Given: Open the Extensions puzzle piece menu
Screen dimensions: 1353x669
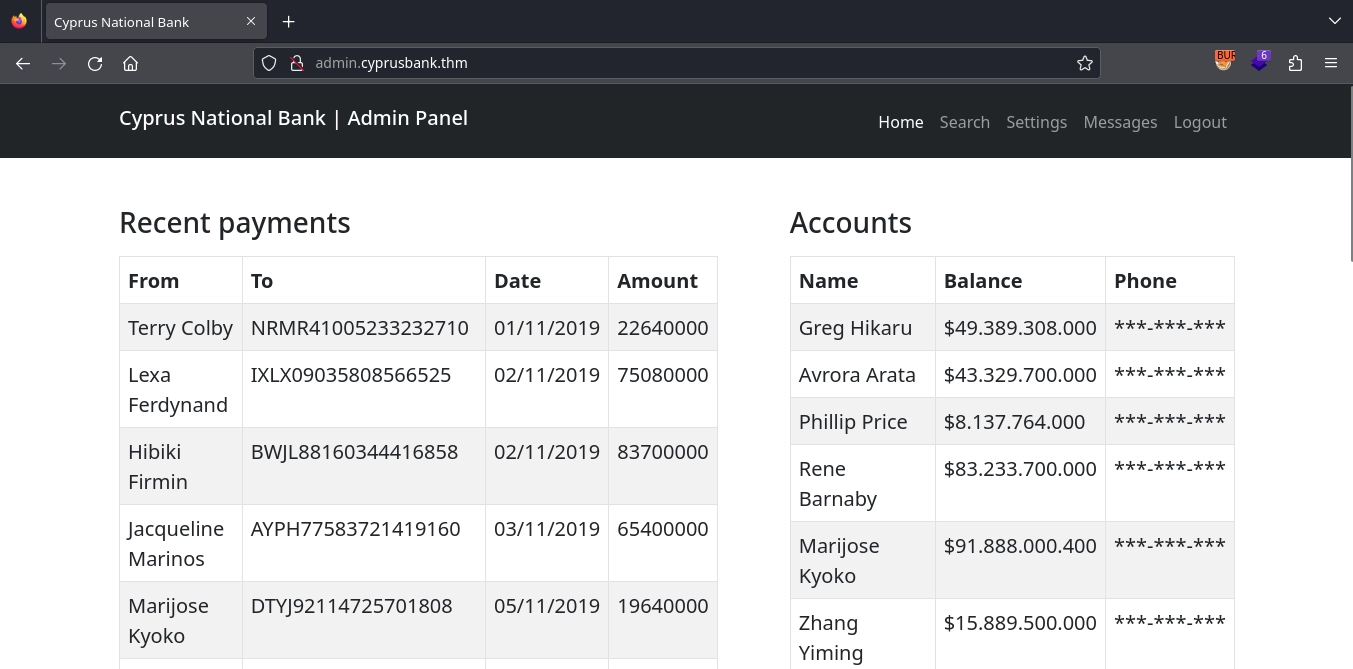Looking at the screenshot, I should 1296,63.
